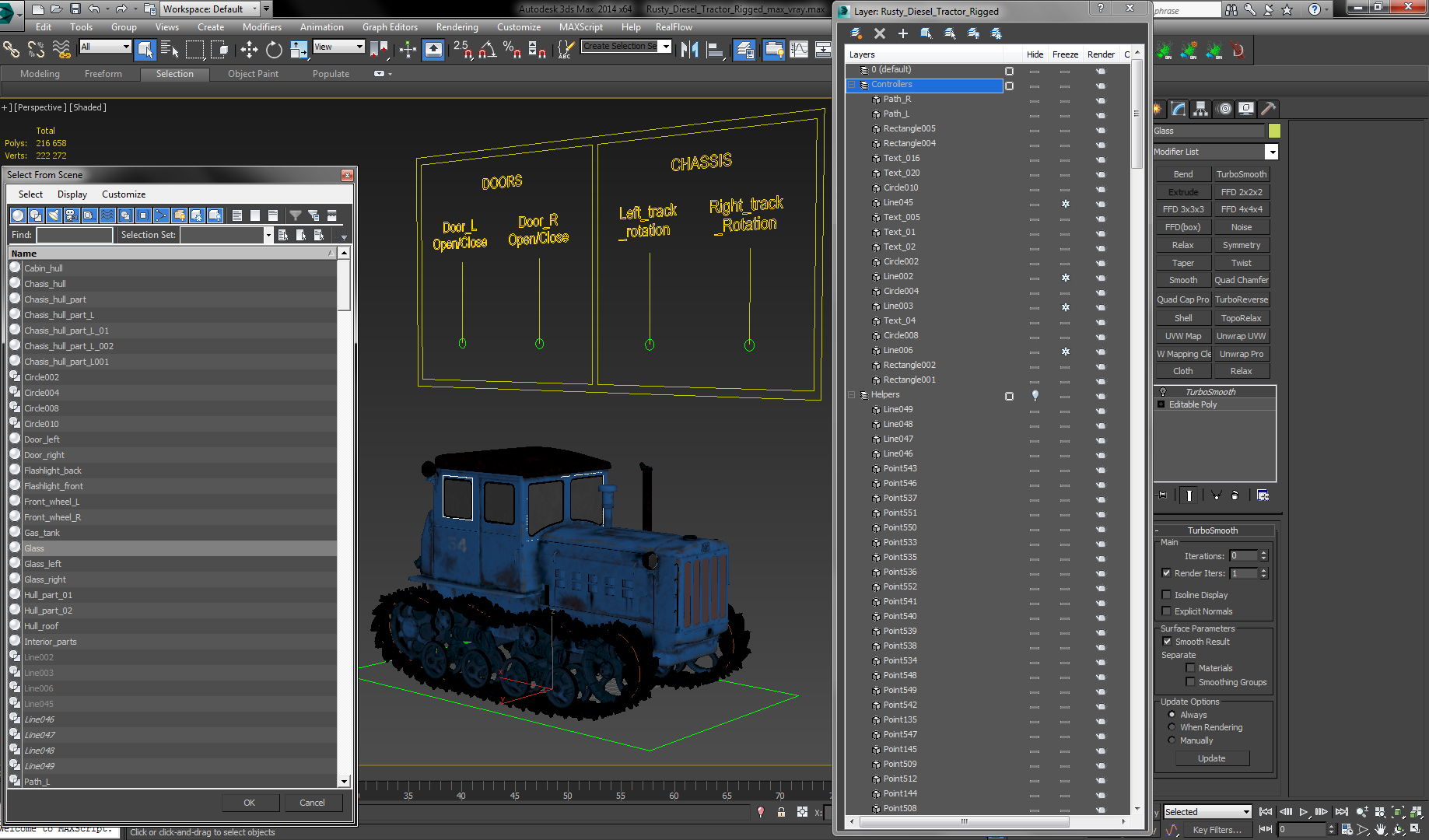Click Cancel in Select From Scene dialog

312,803
